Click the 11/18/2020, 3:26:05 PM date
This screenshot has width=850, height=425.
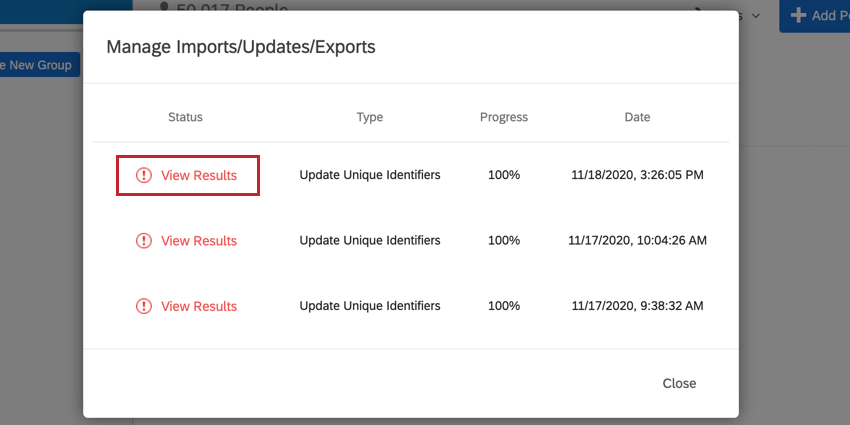click(637, 175)
